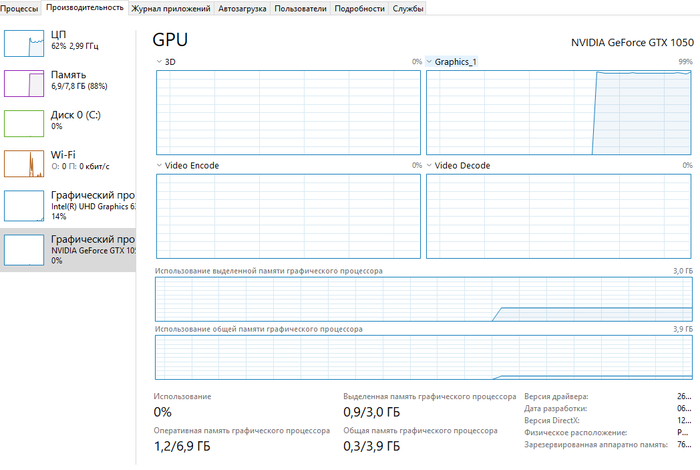The height and width of the screenshot is (470, 700).
Task: Click the CPU (ЦП) mini graph thumbnail
Action: click(x=26, y=42)
